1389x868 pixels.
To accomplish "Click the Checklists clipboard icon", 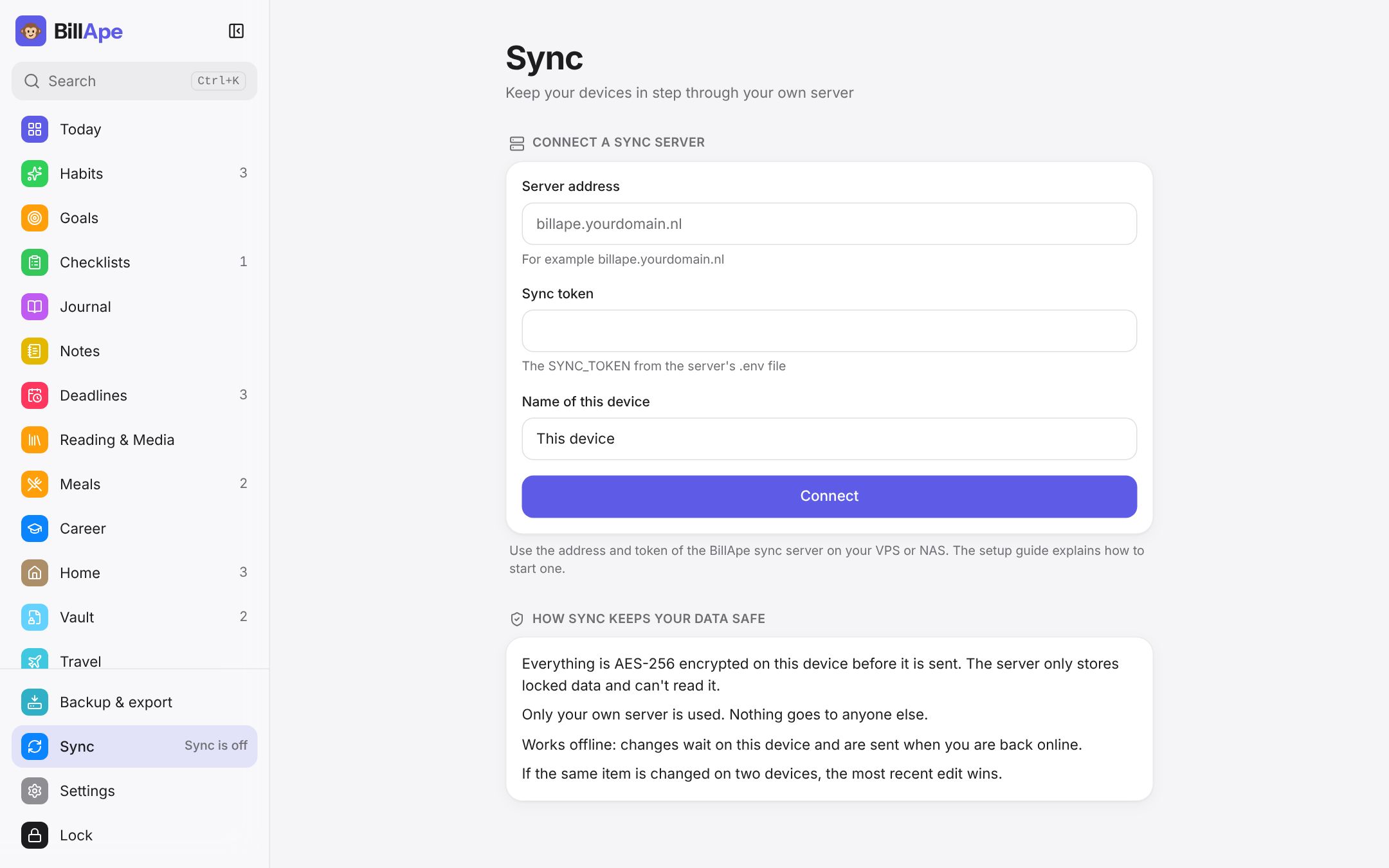I will pos(35,262).
